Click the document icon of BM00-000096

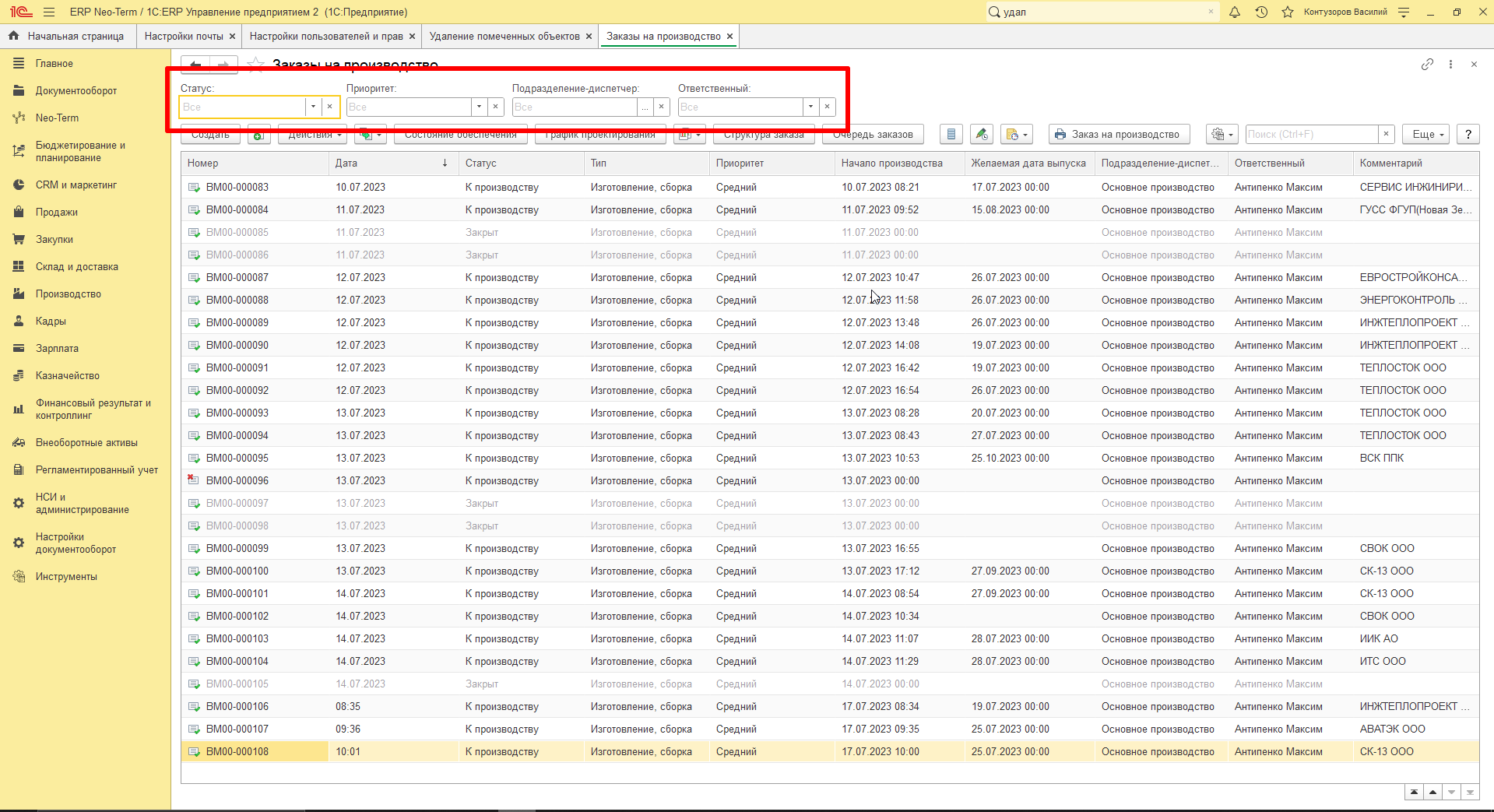pyautogui.click(x=193, y=480)
